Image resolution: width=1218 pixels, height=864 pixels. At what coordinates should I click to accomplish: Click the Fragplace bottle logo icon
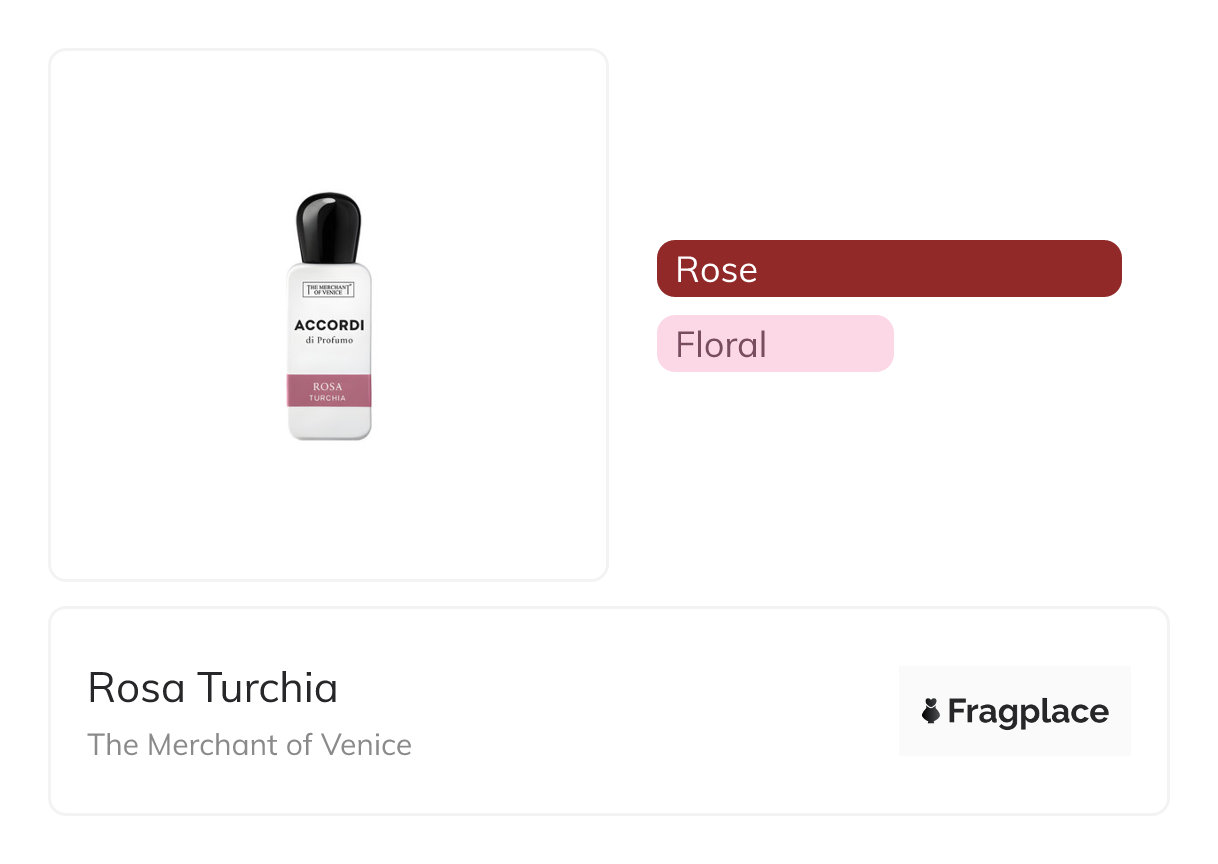coord(931,711)
